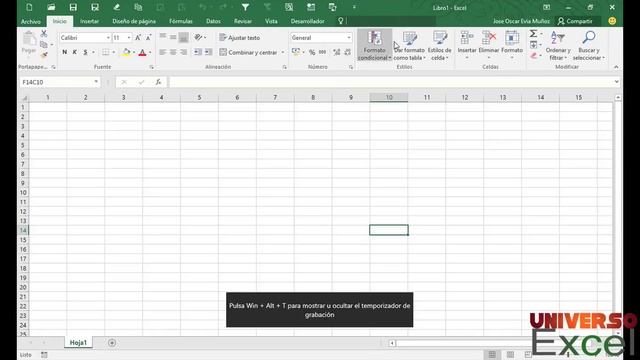Click the percent style icon
This screenshot has height=360, width=640.
[312, 52]
